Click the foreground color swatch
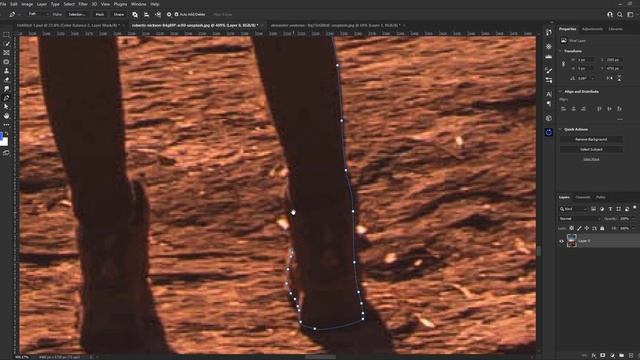 click(1, 136)
